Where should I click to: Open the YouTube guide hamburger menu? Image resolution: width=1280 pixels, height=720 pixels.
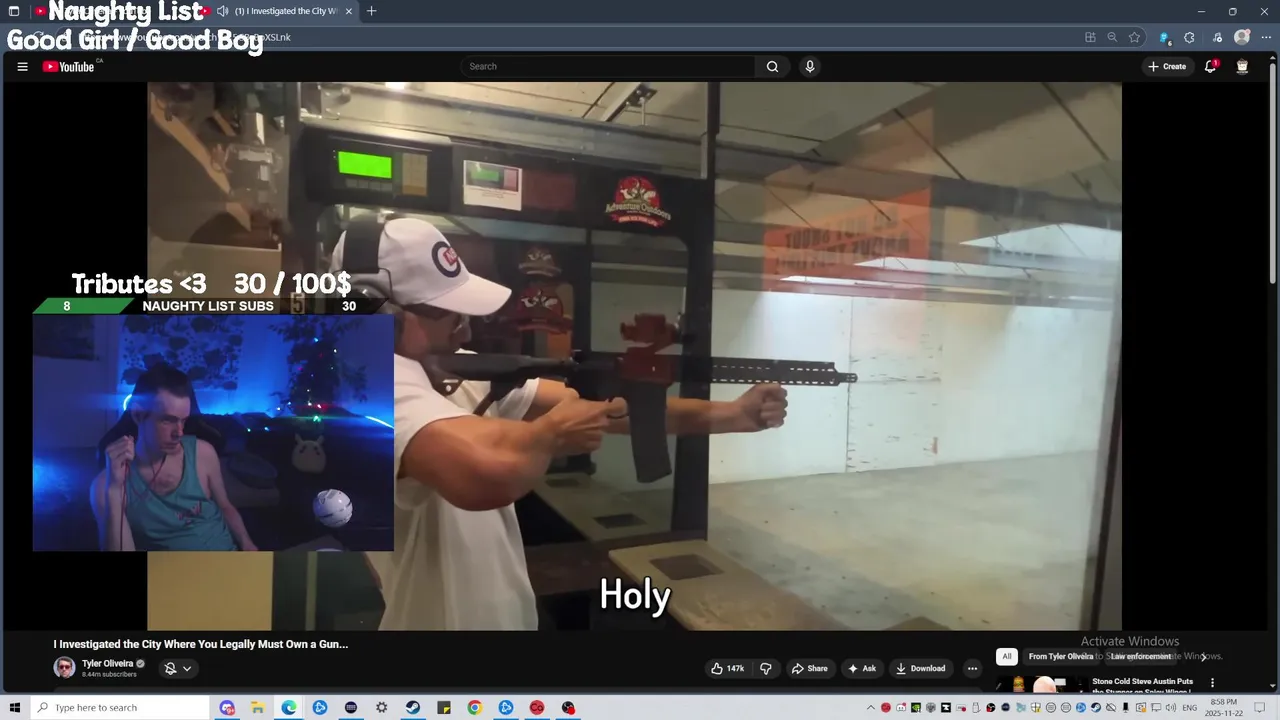click(22, 67)
